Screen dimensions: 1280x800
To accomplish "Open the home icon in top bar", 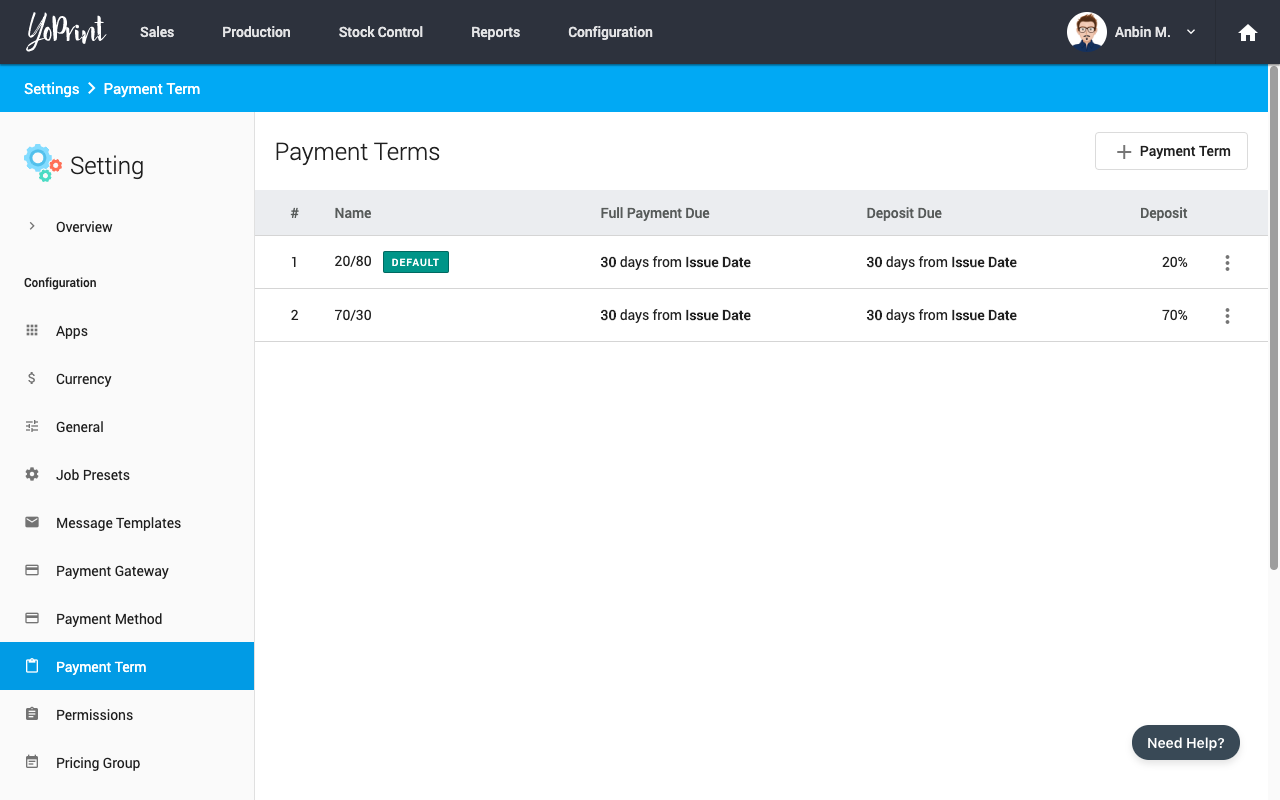I will 1247,32.
